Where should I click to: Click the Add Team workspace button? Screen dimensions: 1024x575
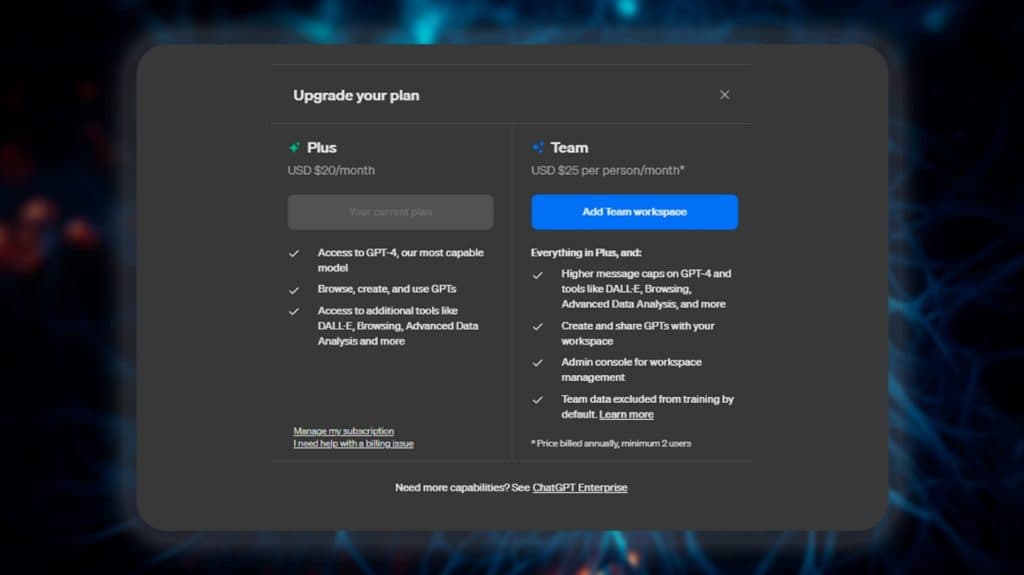pyautogui.click(x=634, y=212)
